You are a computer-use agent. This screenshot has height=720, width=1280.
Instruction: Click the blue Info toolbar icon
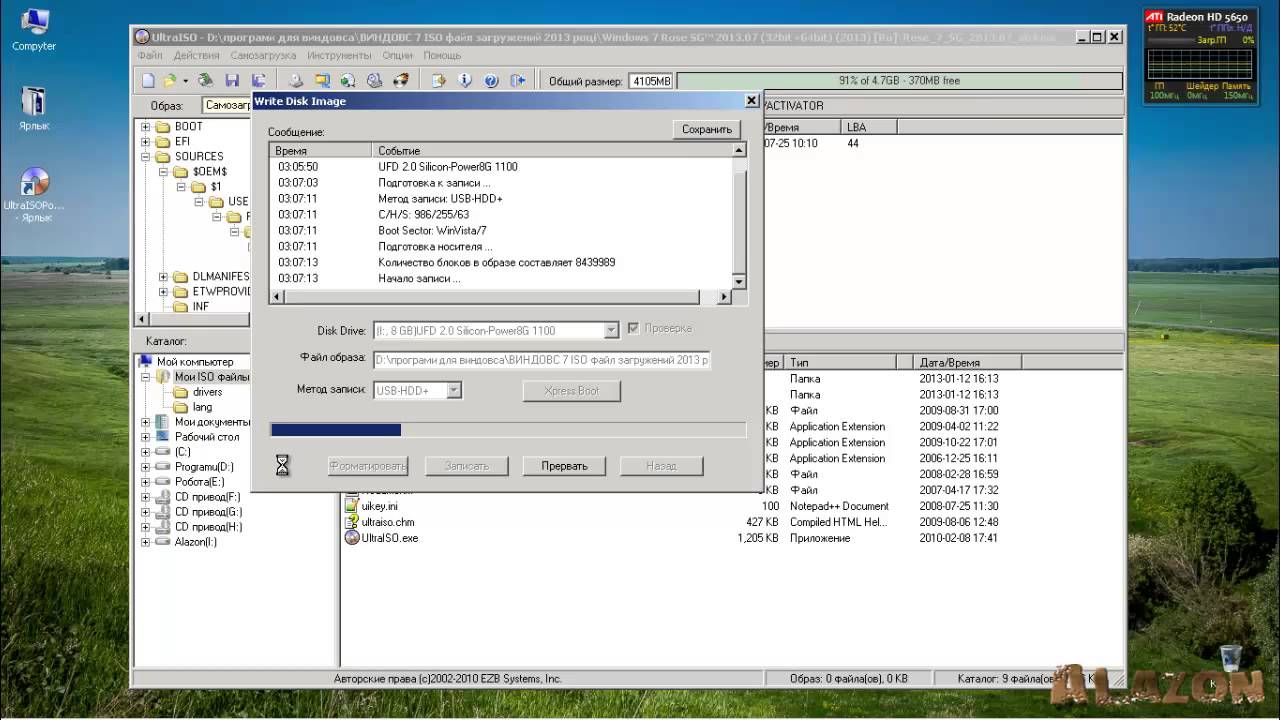tap(465, 80)
